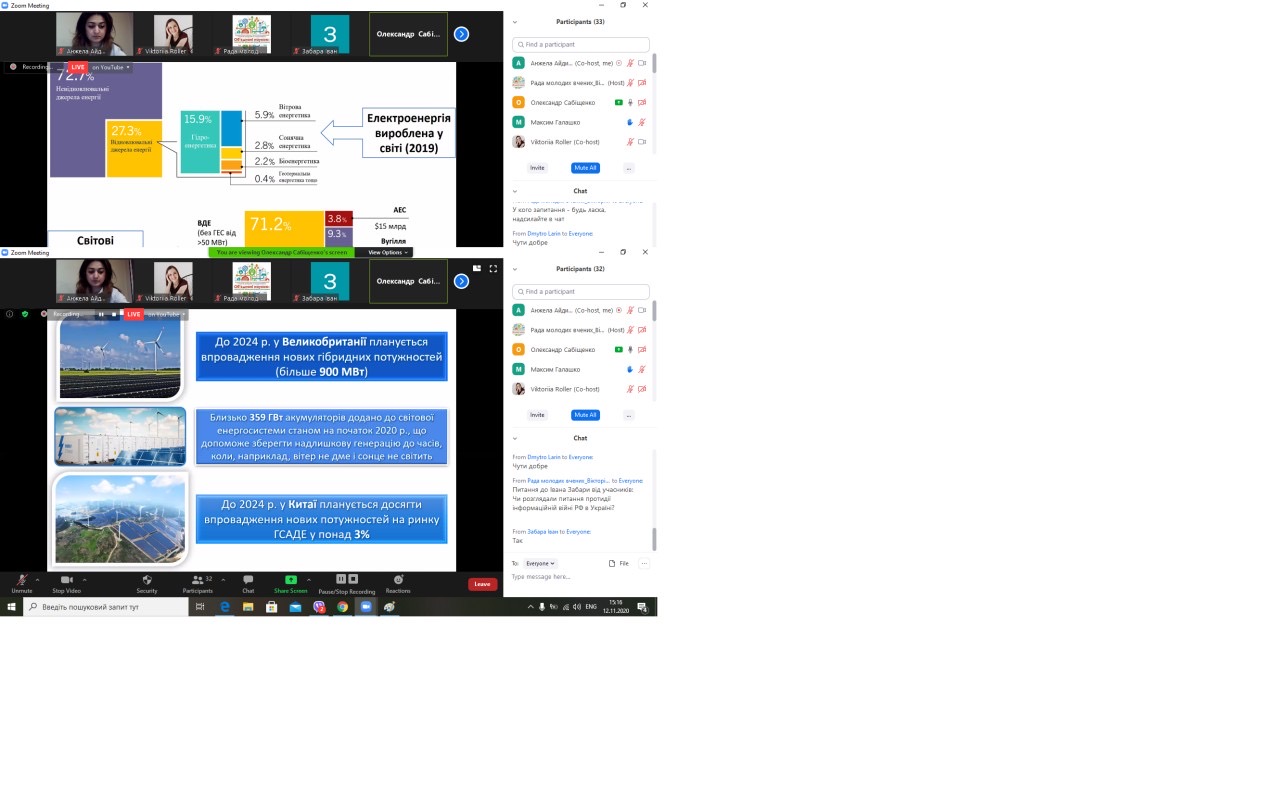Click Invite in top window panel

click(537, 168)
